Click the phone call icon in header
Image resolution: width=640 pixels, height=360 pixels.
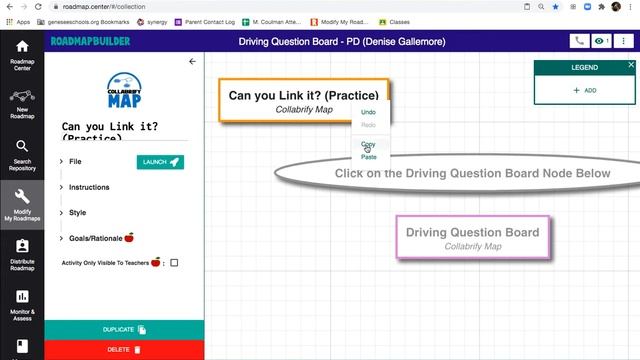(579, 41)
